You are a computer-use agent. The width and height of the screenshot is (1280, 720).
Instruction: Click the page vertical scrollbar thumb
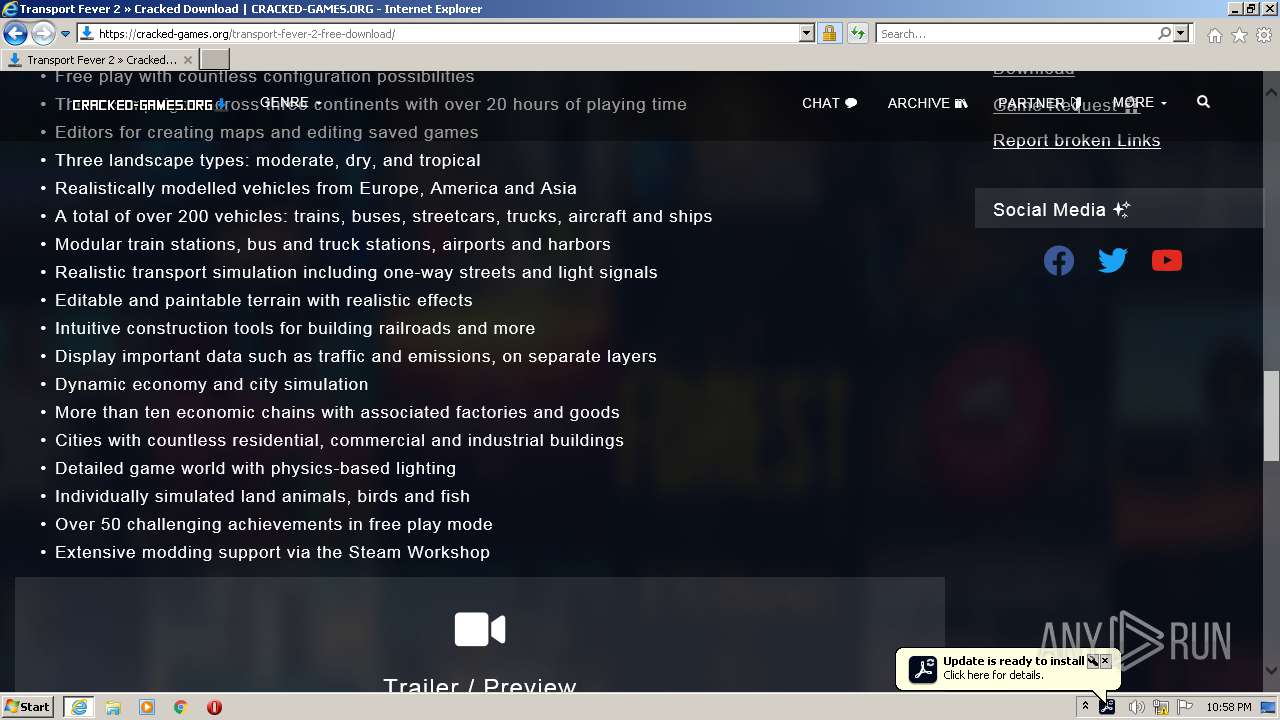coord(1271,415)
